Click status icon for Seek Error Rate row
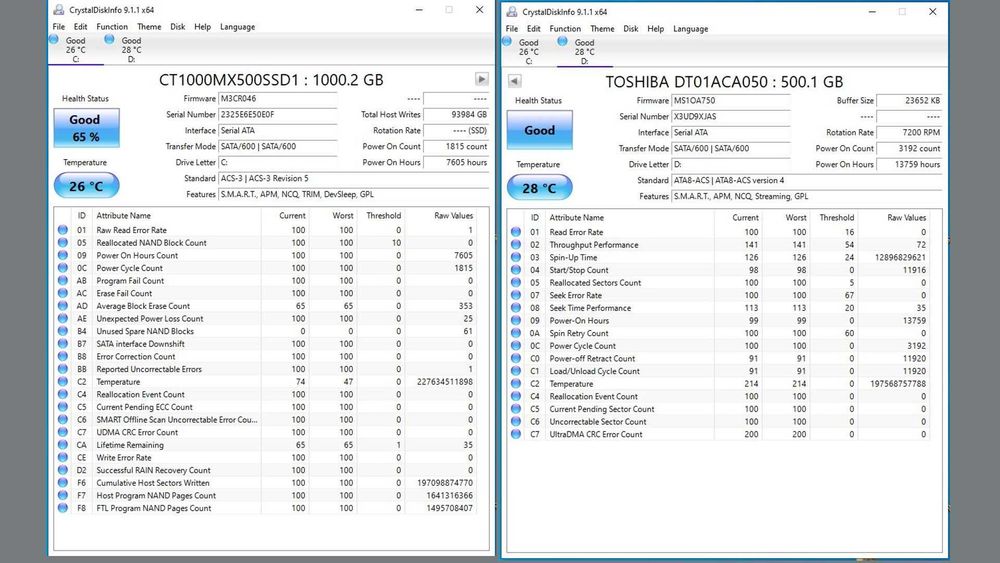This screenshot has width=1000, height=563. click(516, 295)
